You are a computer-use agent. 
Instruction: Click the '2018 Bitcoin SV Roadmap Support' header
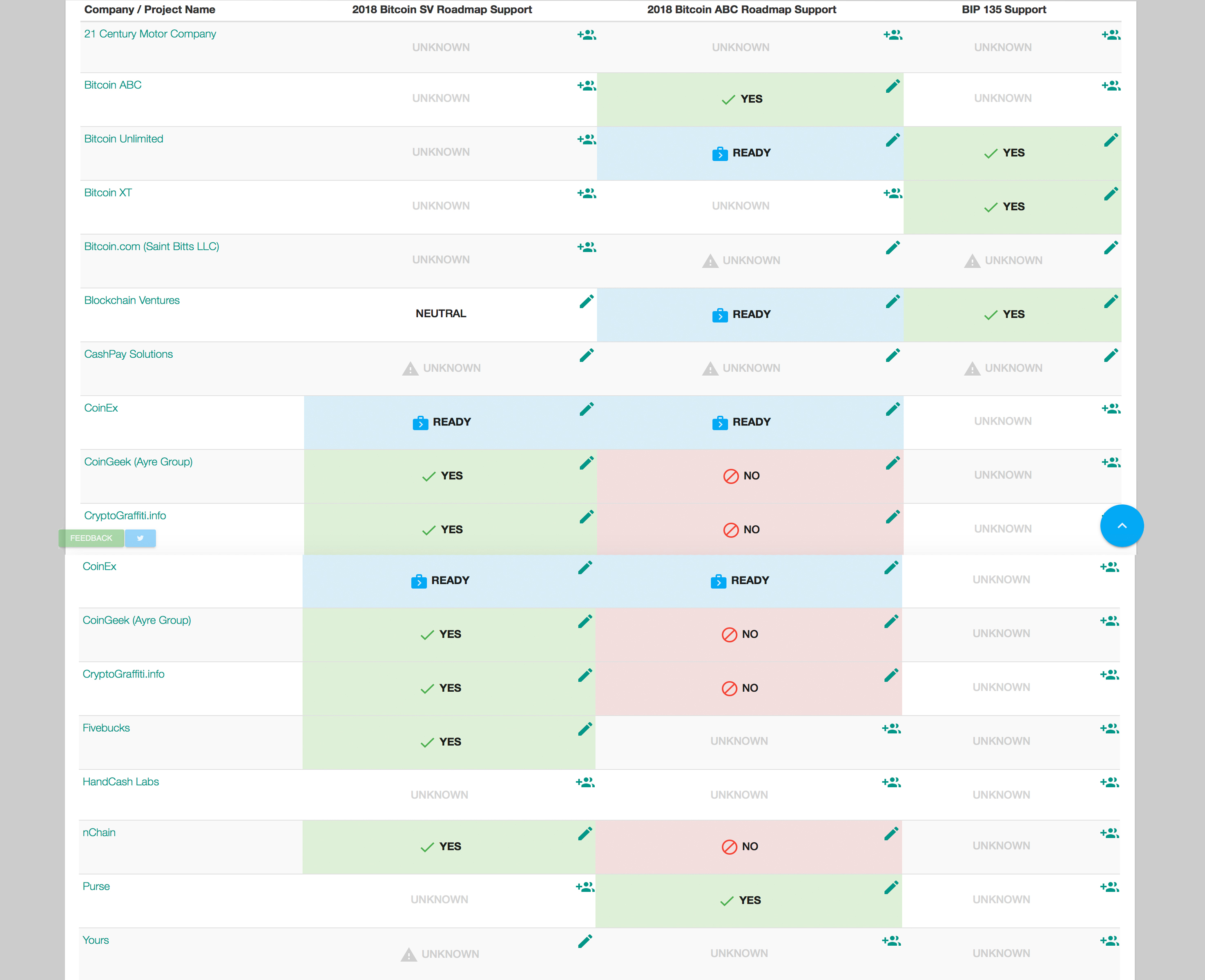442,10
